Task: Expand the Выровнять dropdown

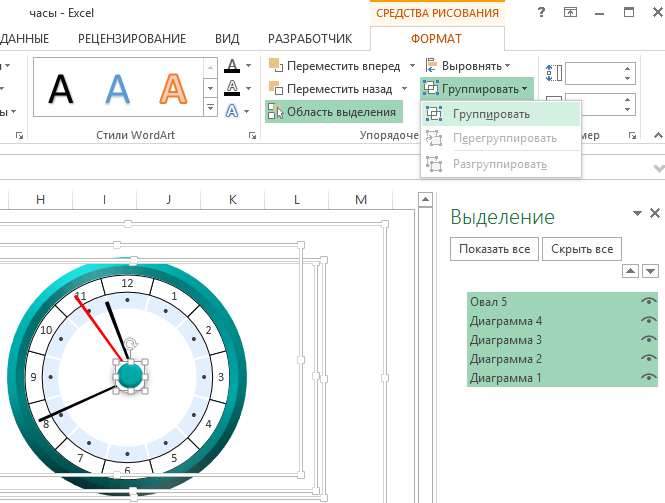Action: 470,66
